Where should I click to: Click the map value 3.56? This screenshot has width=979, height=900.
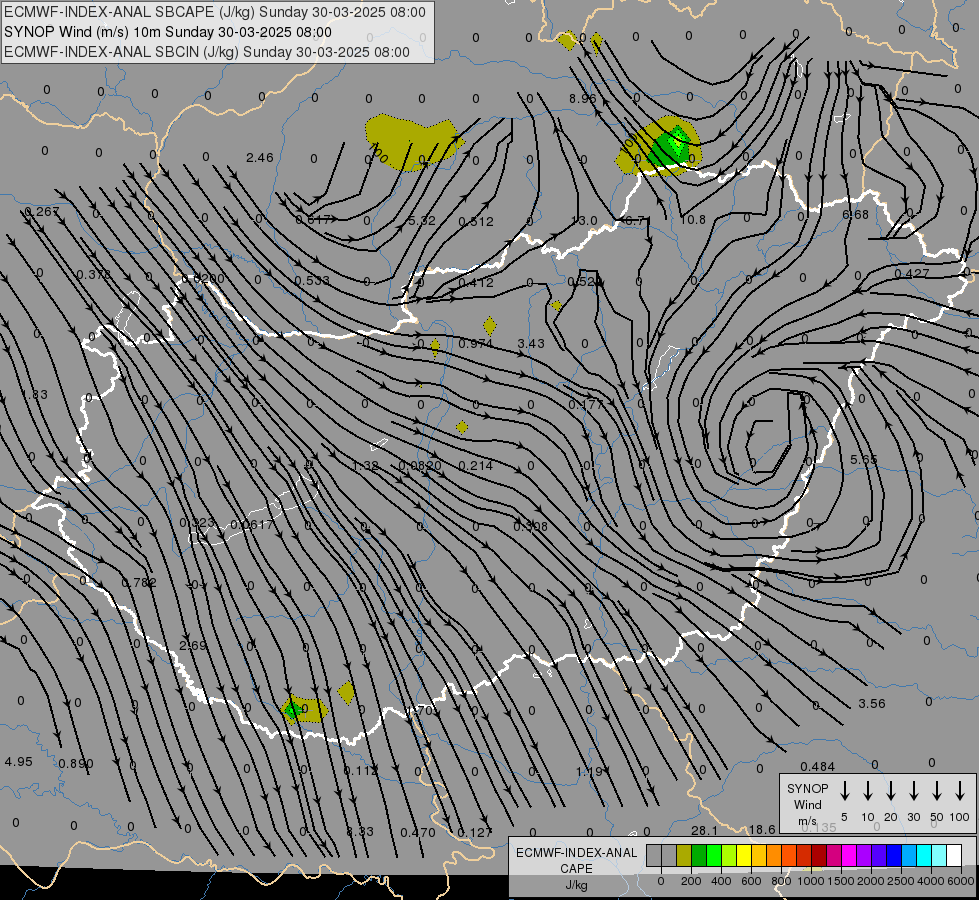tap(872, 703)
